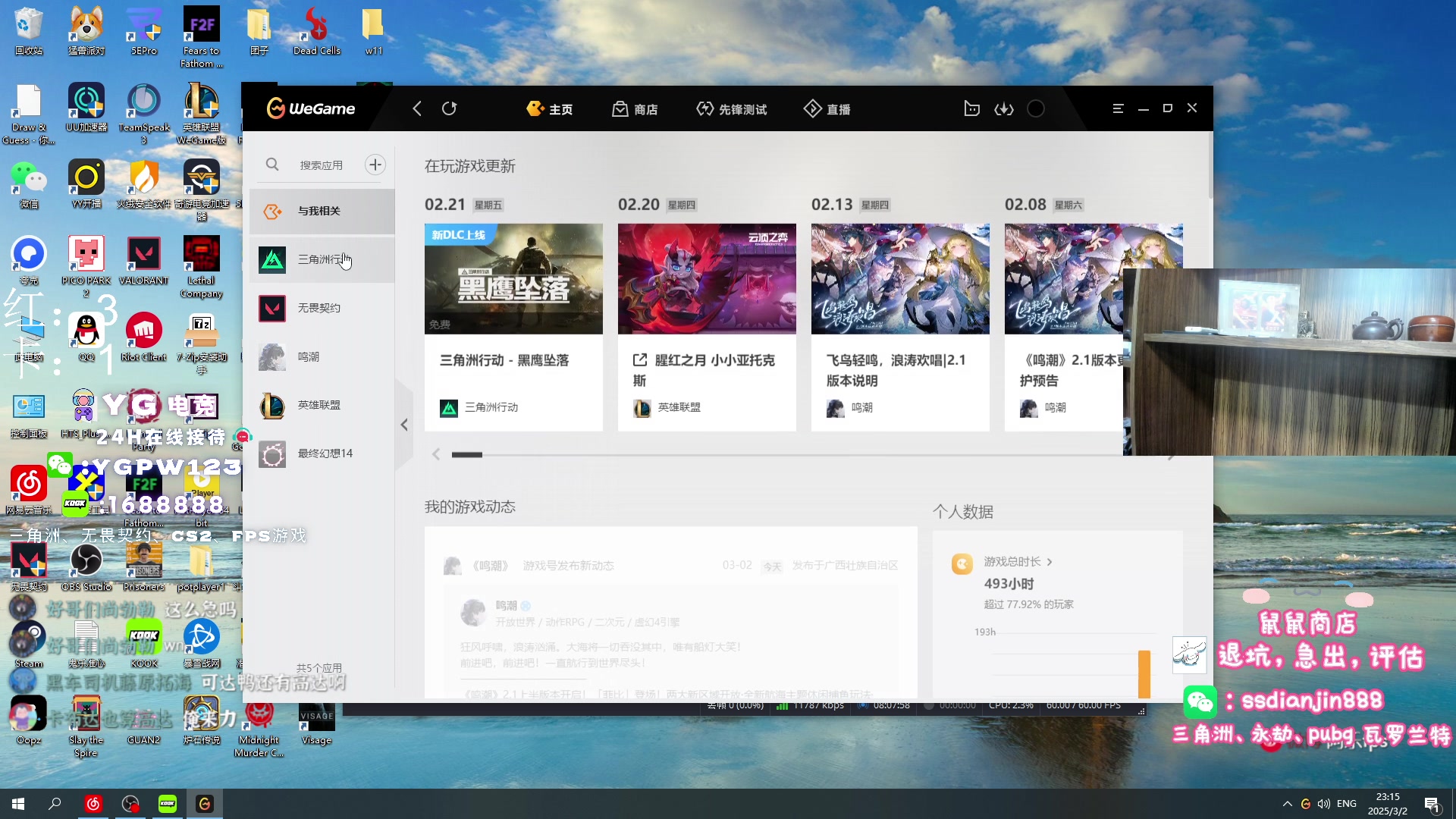The height and width of the screenshot is (819, 1456).
Task: Open the PICO PARK 2 desktop icon
Action: pos(86,267)
